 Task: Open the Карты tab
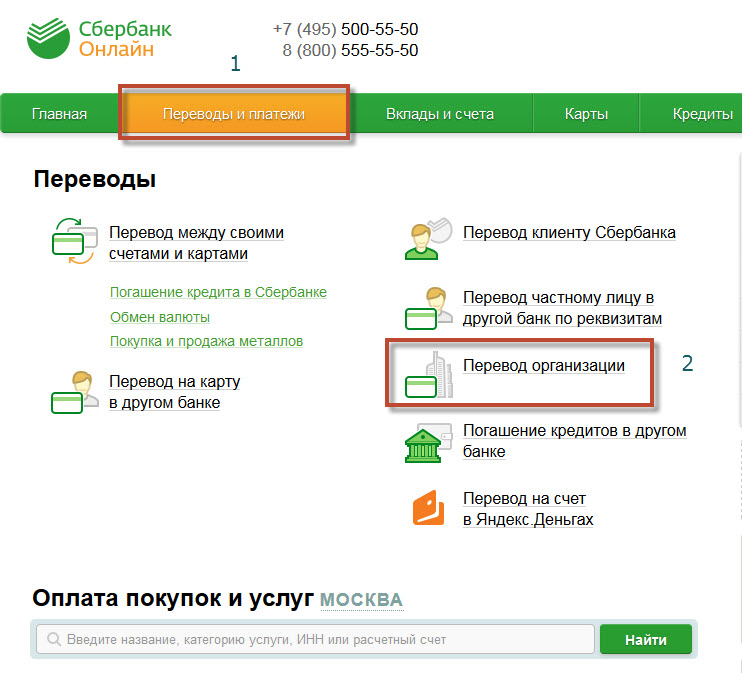coord(586,114)
